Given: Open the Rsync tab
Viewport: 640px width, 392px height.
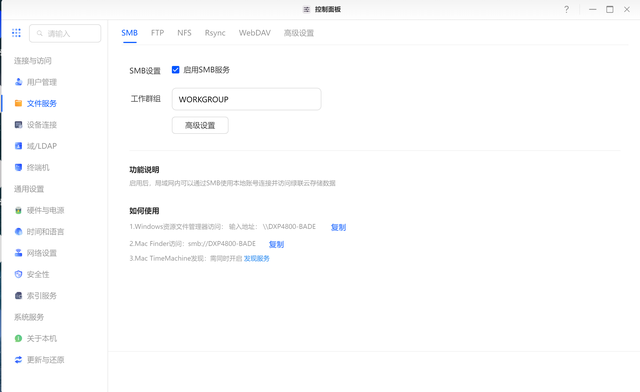Looking at the screenshot, I should (215, 33).
